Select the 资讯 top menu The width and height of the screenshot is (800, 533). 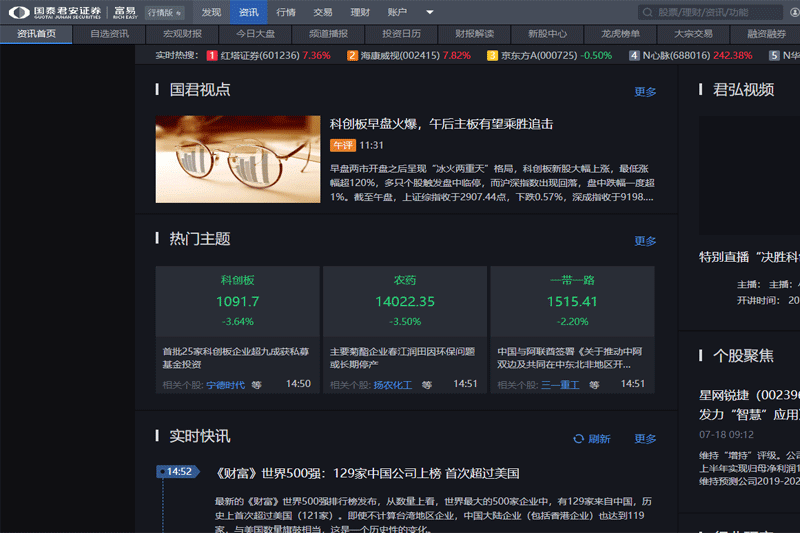pos(248,12)
